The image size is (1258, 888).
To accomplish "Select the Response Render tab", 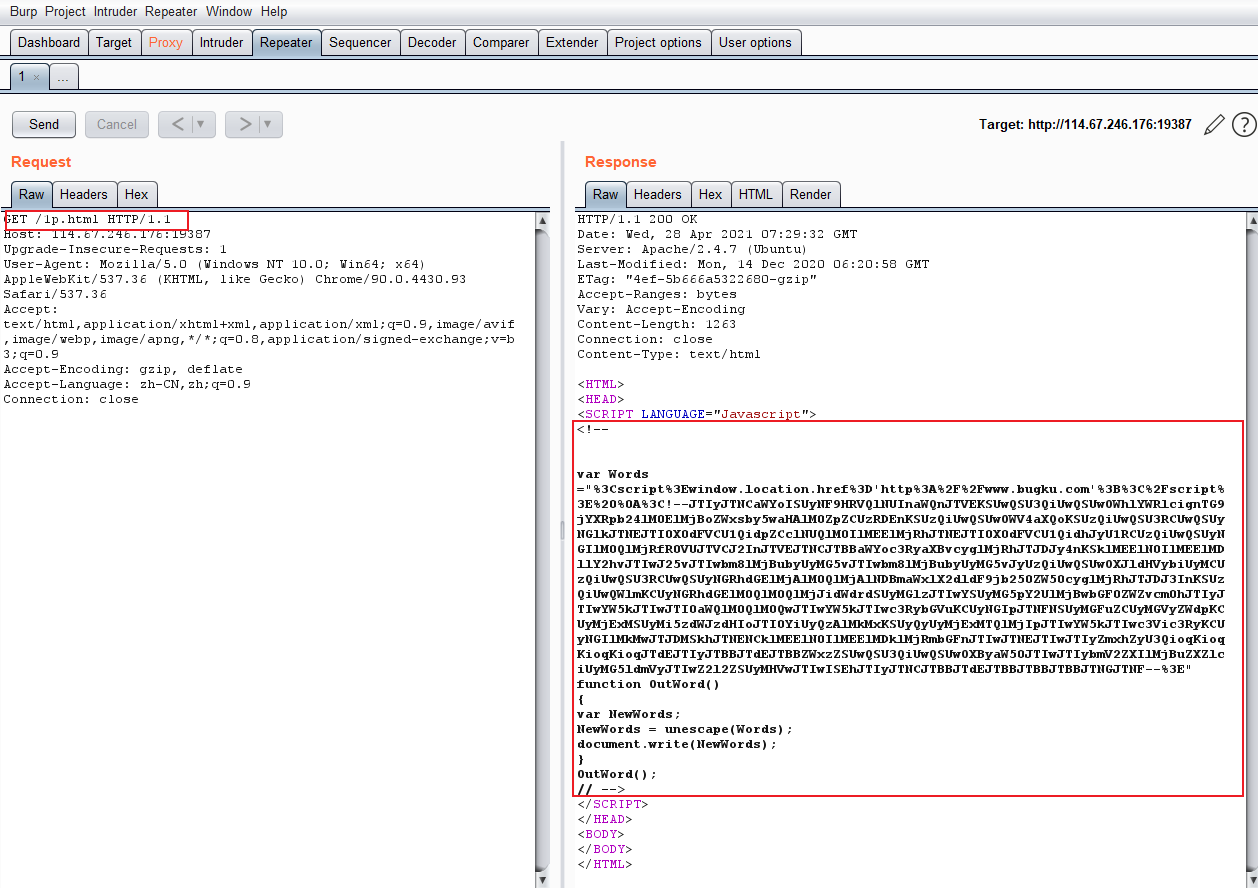I will click(811, 194).
